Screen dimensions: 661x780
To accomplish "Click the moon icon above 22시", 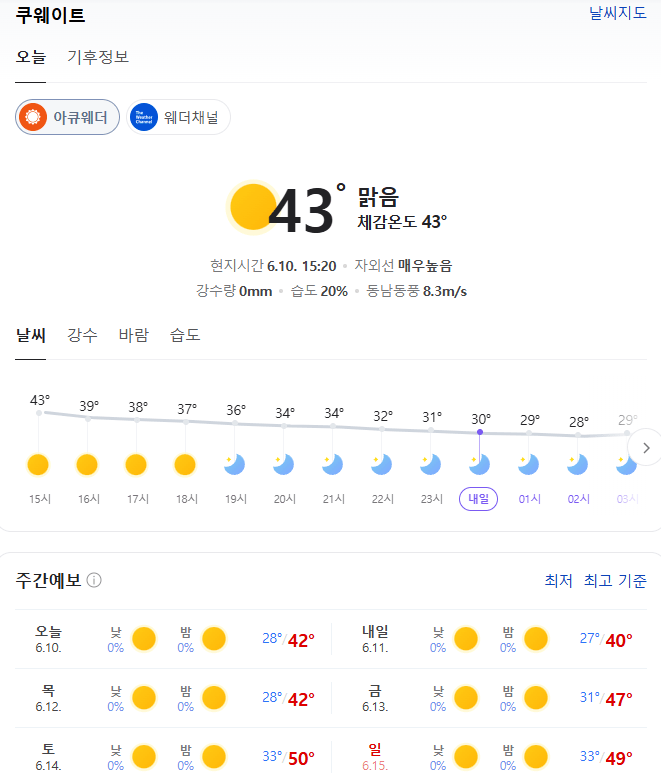I will (383, 464).
